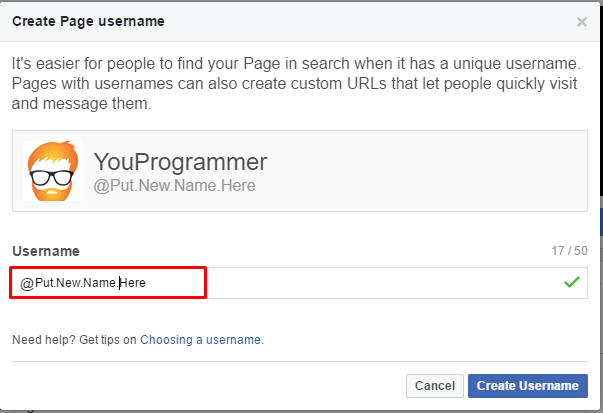The height and width of the screenshot is (413, 603).
Task: Open the Choosing a username link
Action: click(x=202, y=340)
